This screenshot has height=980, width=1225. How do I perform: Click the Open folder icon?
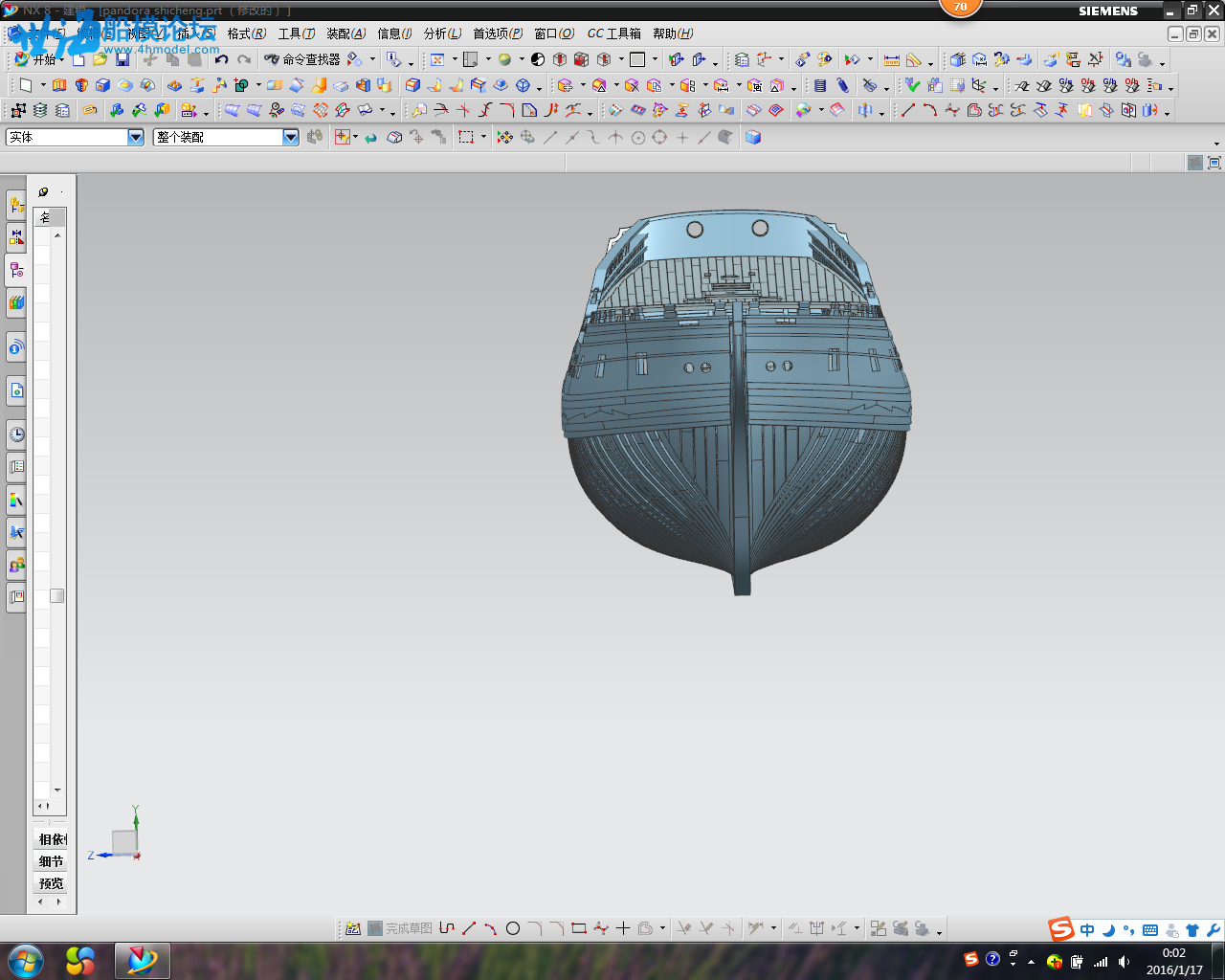[100, 59]
